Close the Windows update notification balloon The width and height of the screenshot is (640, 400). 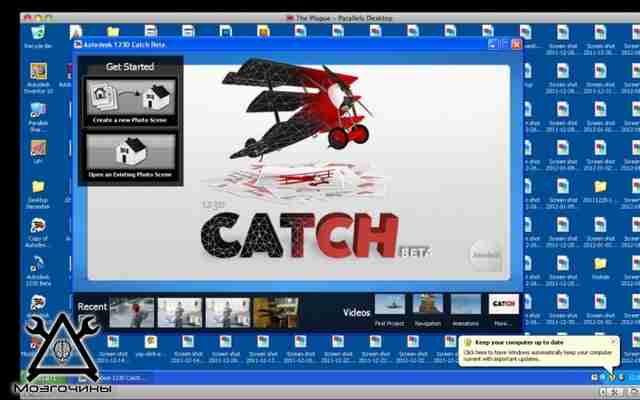coord(613,341)
